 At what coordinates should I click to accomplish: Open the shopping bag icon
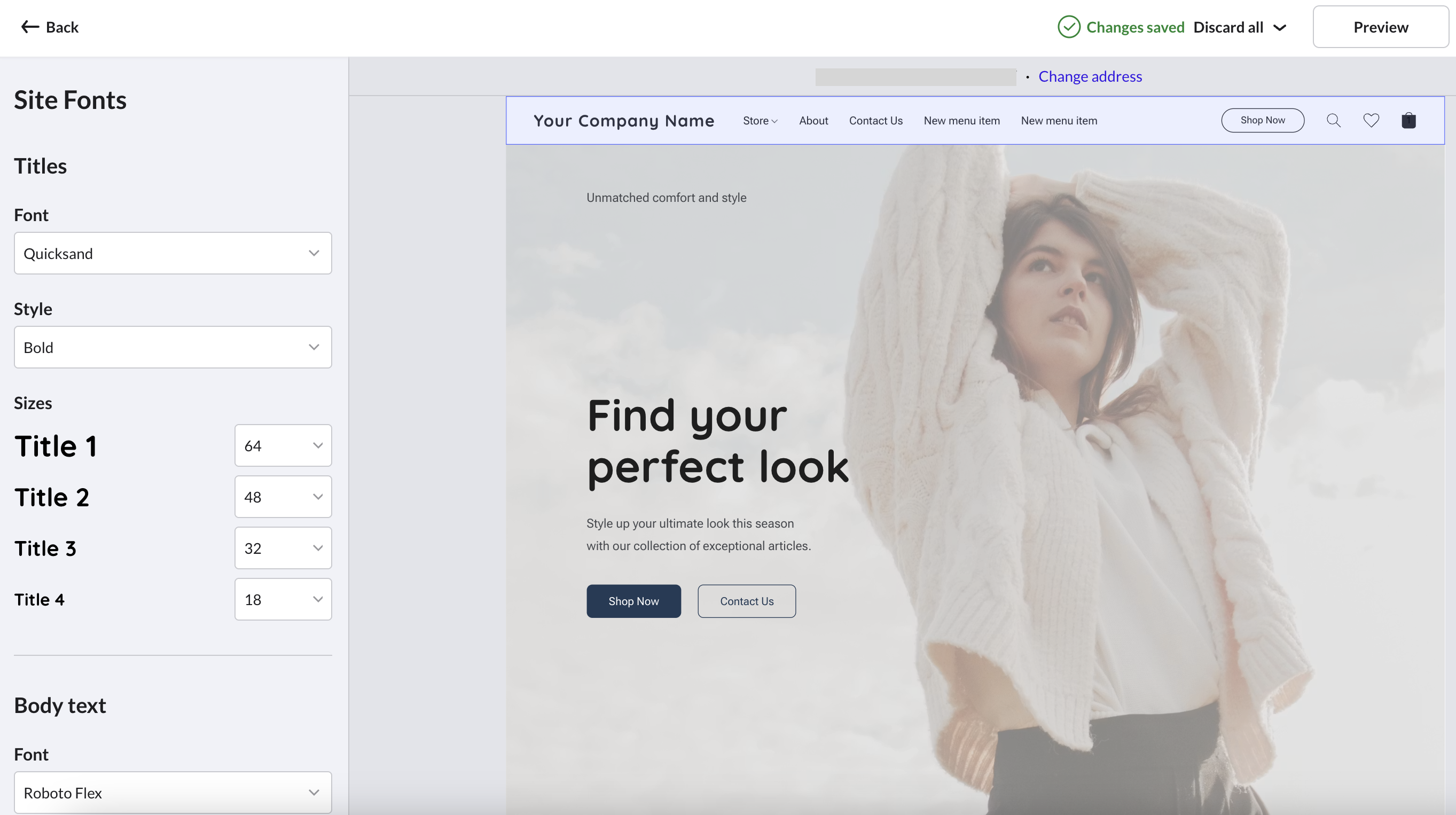1408,120
